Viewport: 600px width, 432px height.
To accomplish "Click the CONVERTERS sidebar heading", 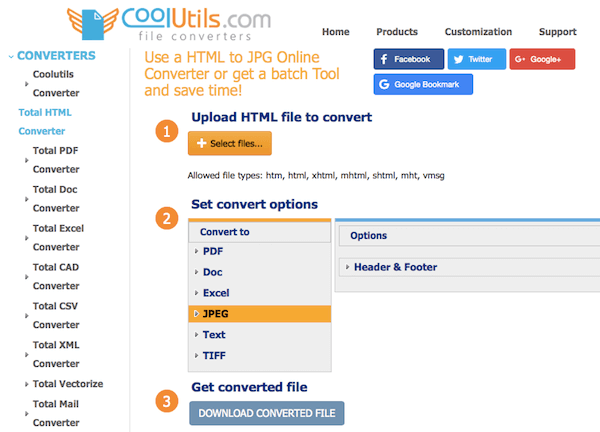I will point(56,56).
